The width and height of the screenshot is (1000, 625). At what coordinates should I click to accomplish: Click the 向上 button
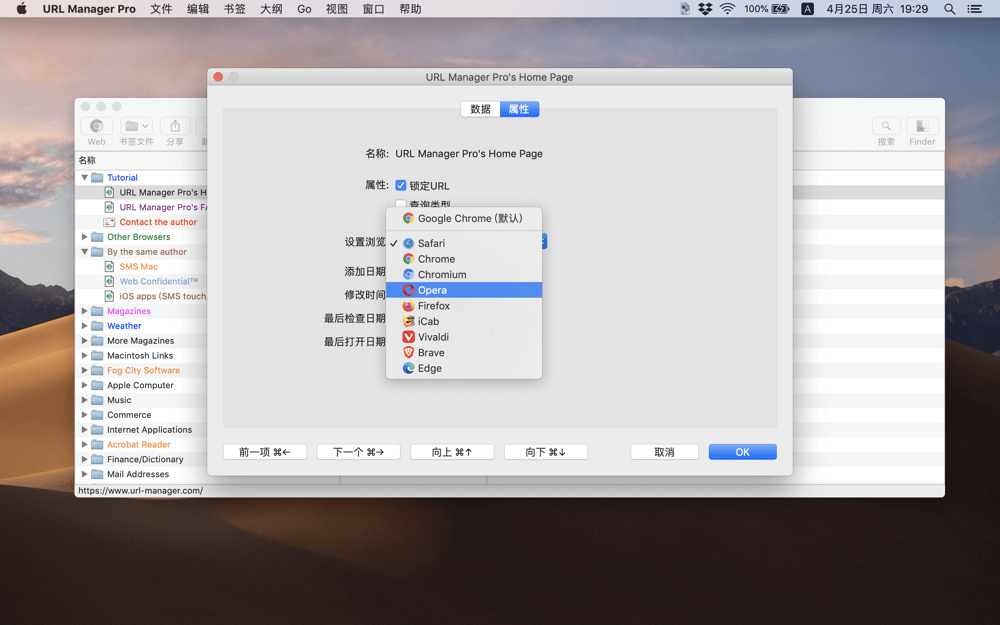click(452, 452)
